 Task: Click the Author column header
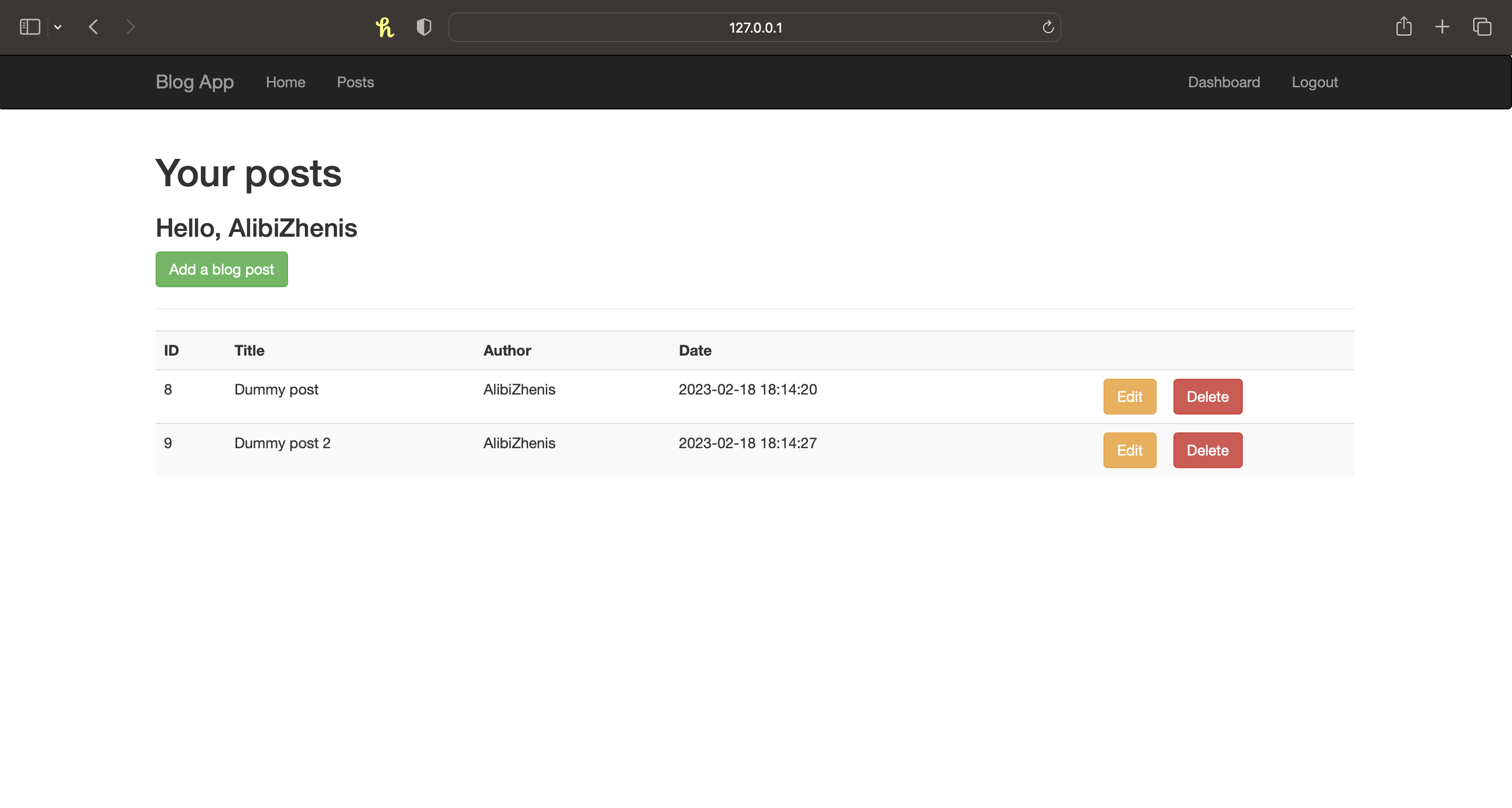507,350
